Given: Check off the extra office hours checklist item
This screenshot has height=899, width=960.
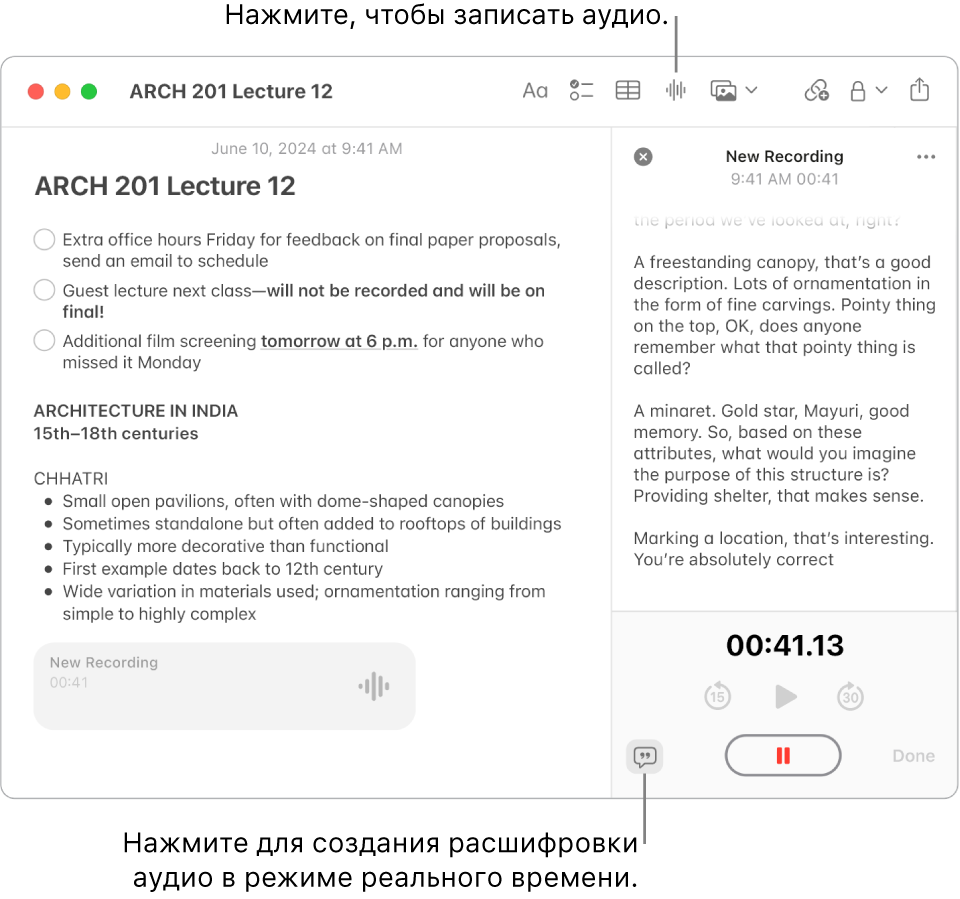Looking at the screenshot, I should point(43,240).
